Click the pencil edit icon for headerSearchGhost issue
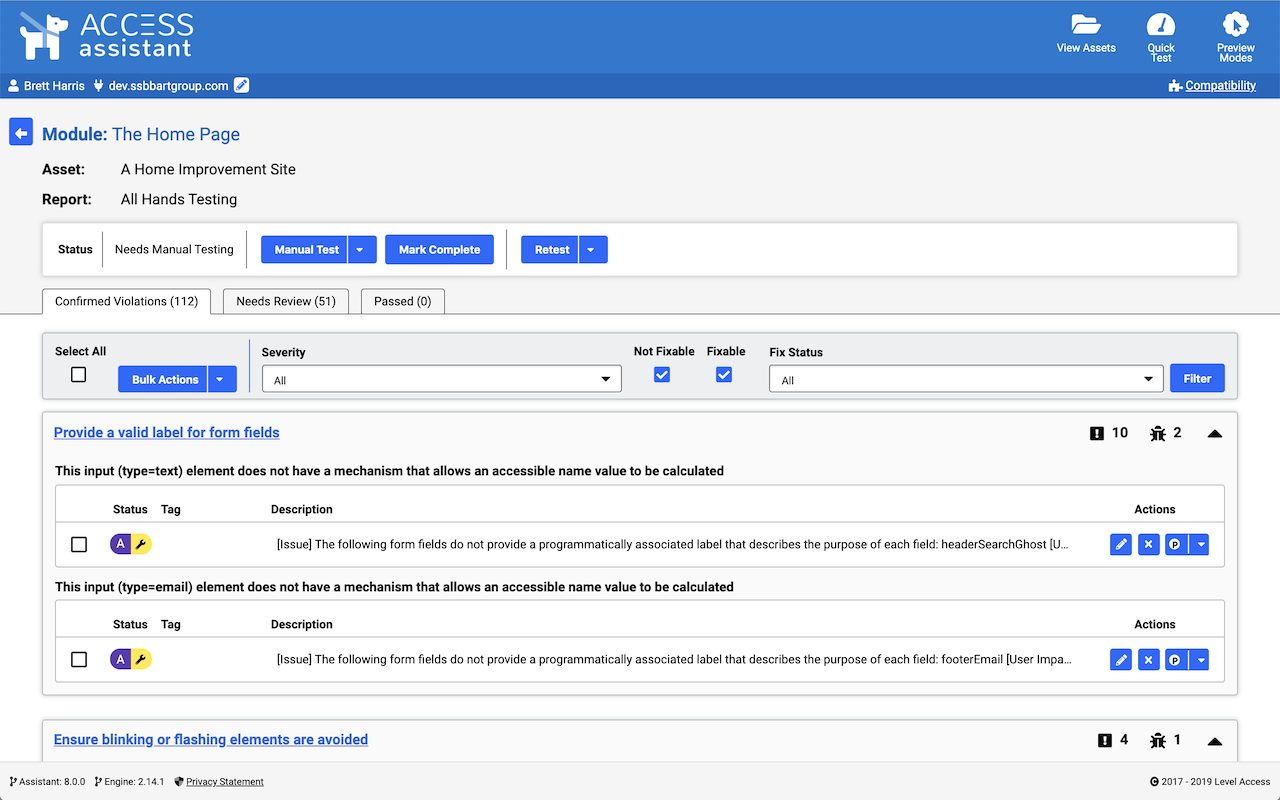 click(1120, 544)
